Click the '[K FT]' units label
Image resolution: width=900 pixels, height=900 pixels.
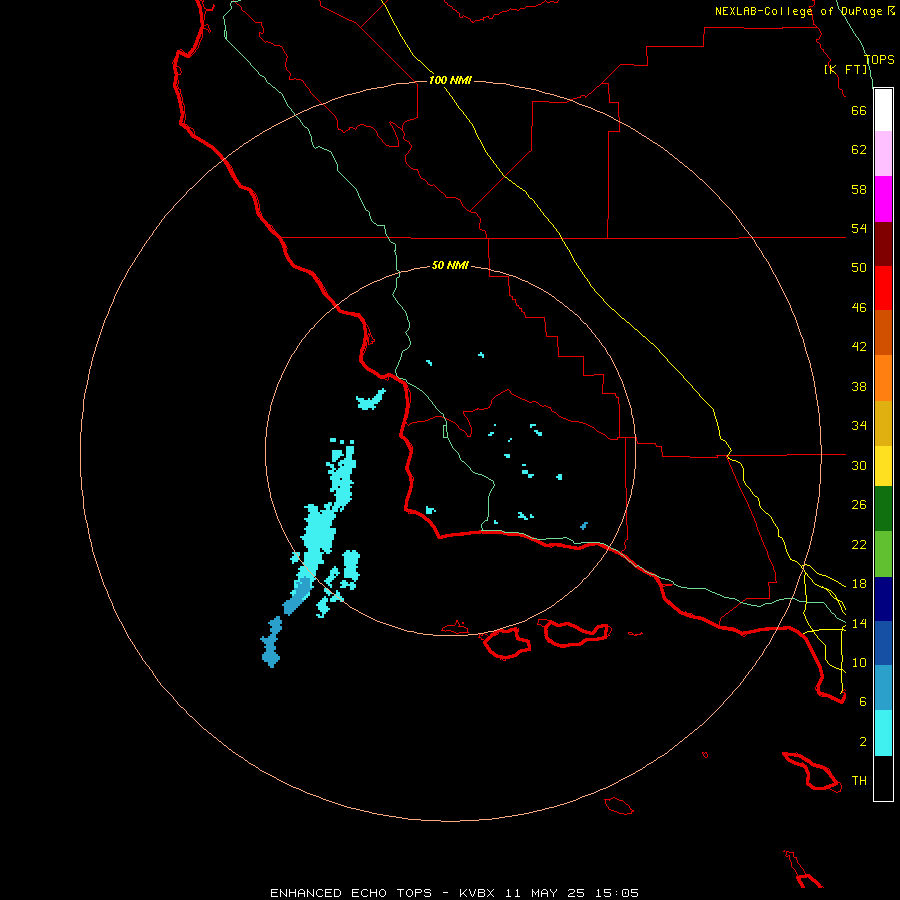pos(845,69)
